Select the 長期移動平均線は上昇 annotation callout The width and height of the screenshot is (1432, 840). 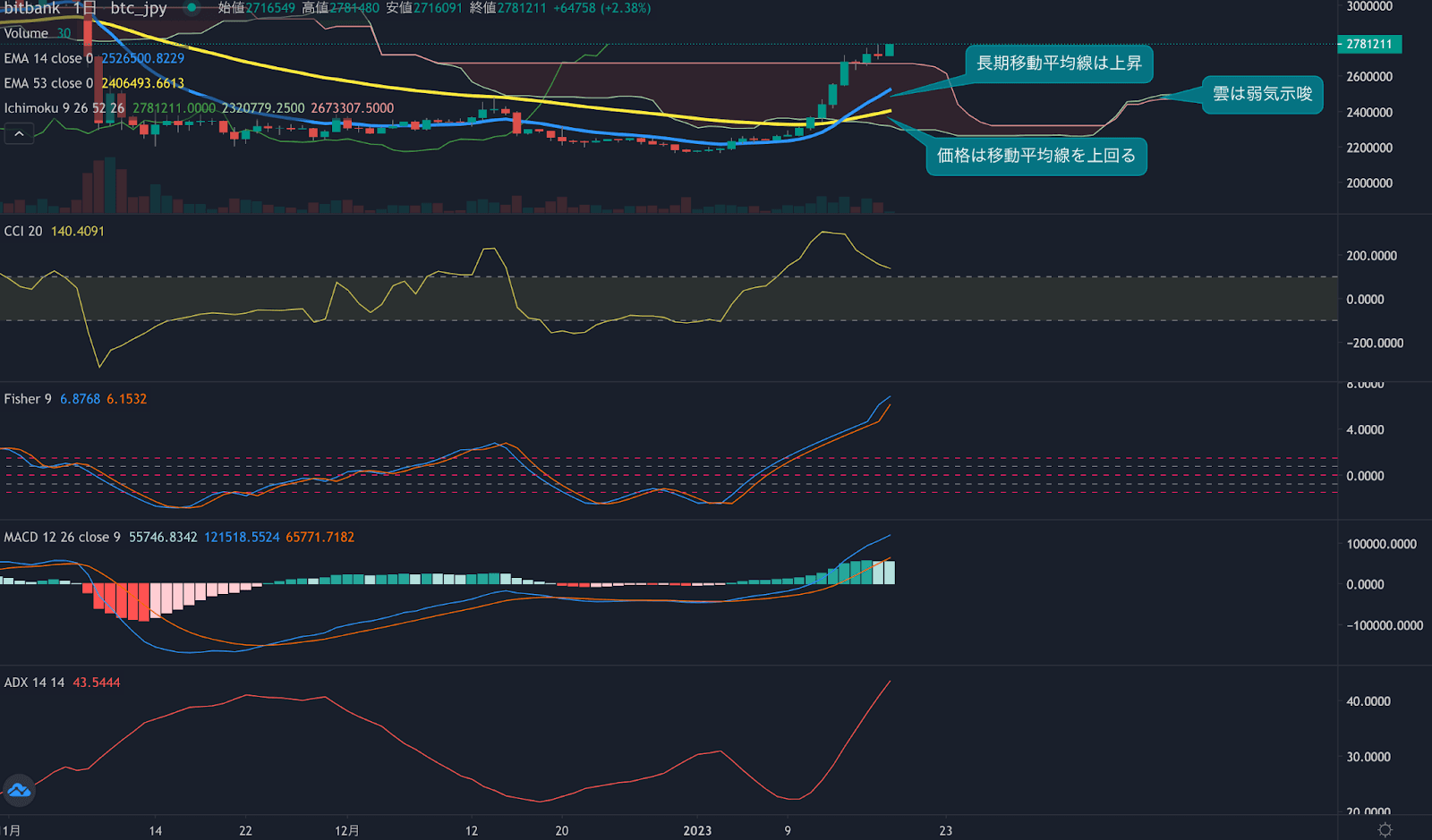tap(1059, 64)
